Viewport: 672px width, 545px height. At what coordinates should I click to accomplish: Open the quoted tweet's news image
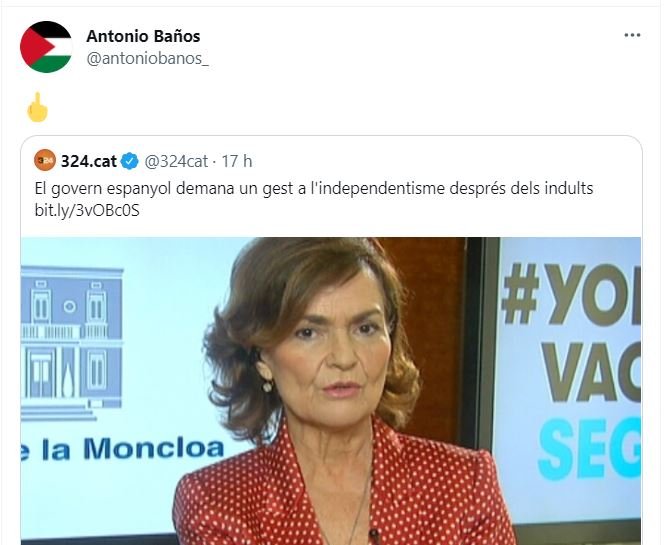(x=331, y=391)
